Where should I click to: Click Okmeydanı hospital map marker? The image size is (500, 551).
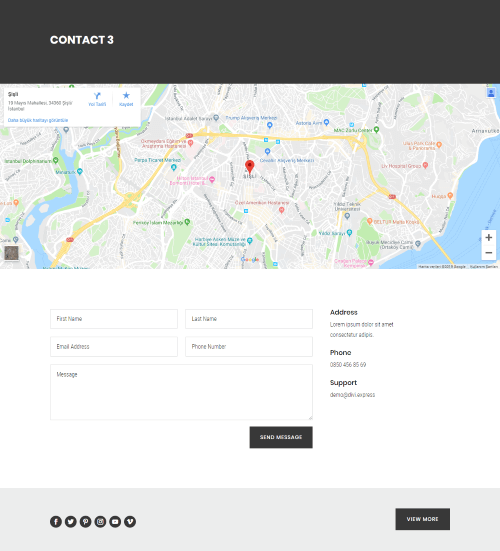[x=190, y=143]
